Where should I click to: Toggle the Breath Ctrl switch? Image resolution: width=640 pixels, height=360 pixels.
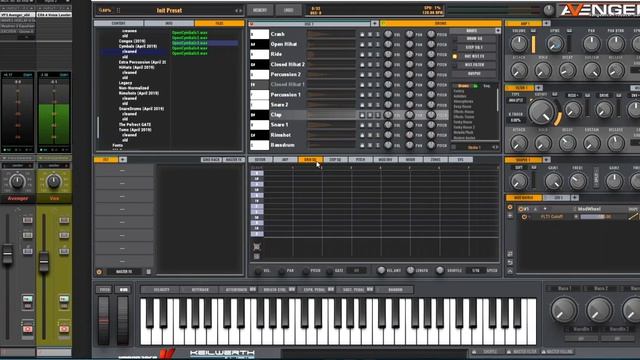292,290
